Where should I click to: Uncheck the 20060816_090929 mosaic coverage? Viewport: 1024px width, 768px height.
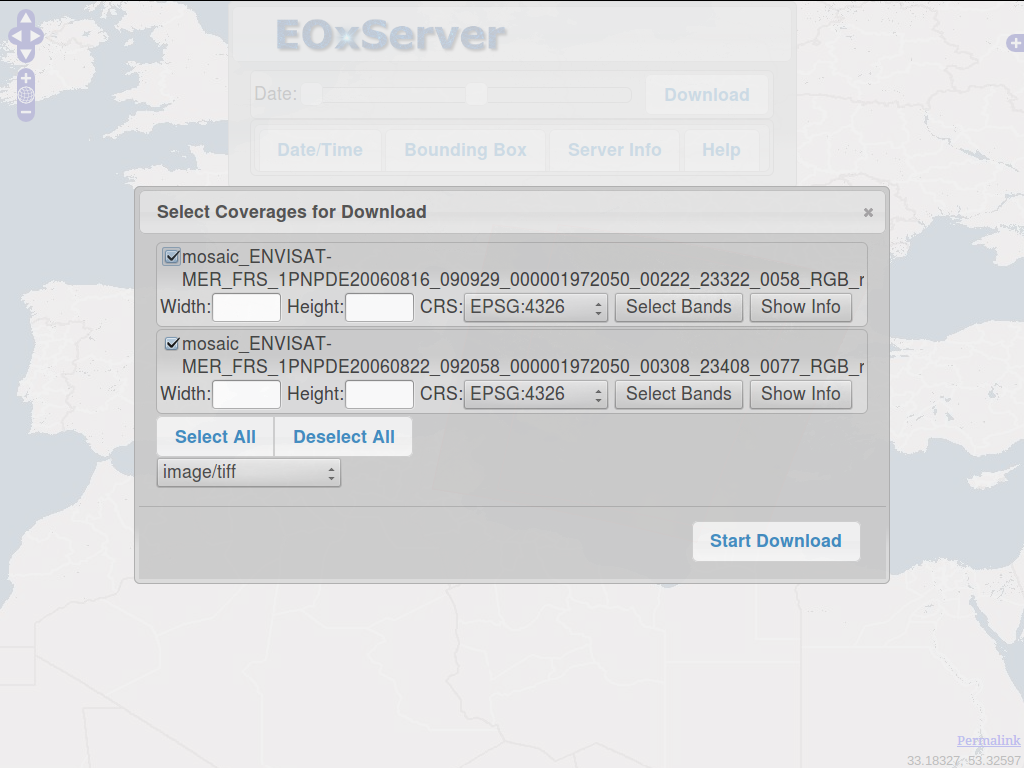point(172,257)
